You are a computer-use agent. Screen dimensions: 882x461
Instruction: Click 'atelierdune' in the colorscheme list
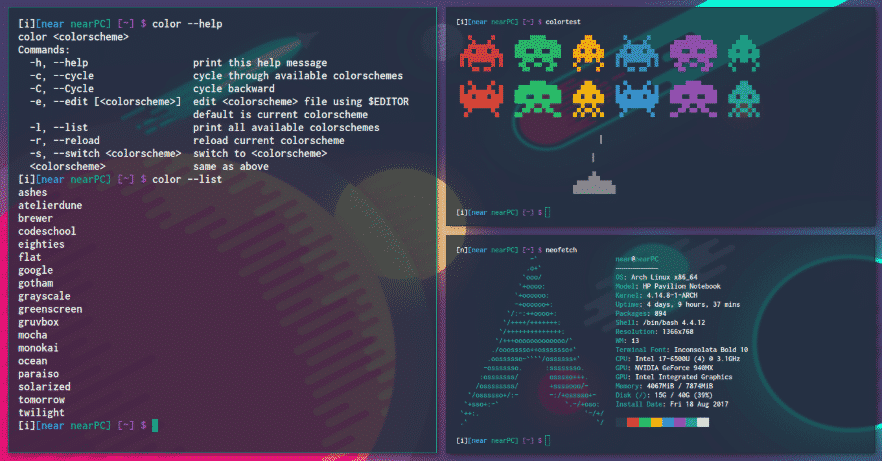50,205
